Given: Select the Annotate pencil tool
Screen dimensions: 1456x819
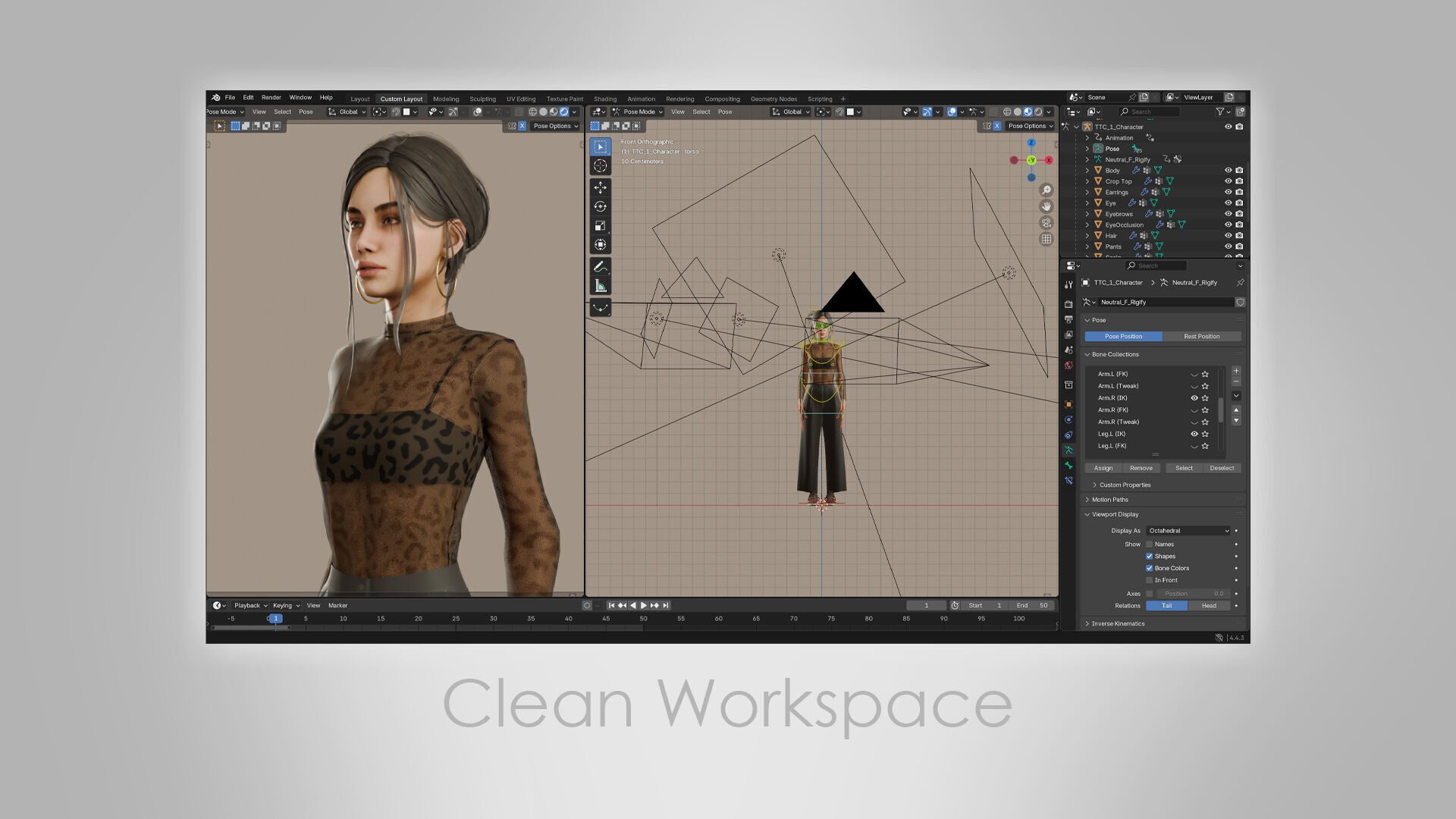Looking at the screenshot, I should (600, 267).
